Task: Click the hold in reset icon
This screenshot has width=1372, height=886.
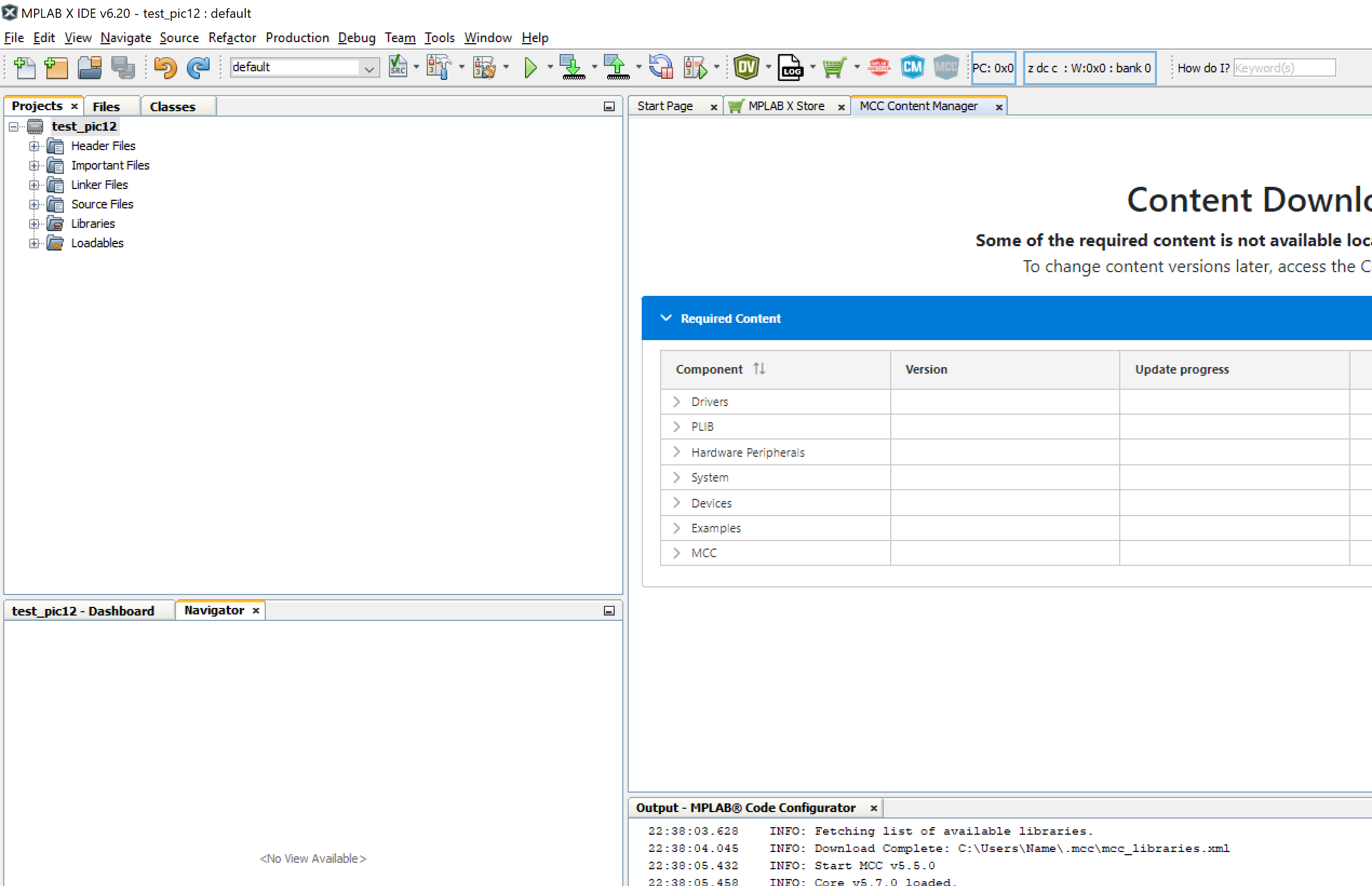Action: pos(661,67)
